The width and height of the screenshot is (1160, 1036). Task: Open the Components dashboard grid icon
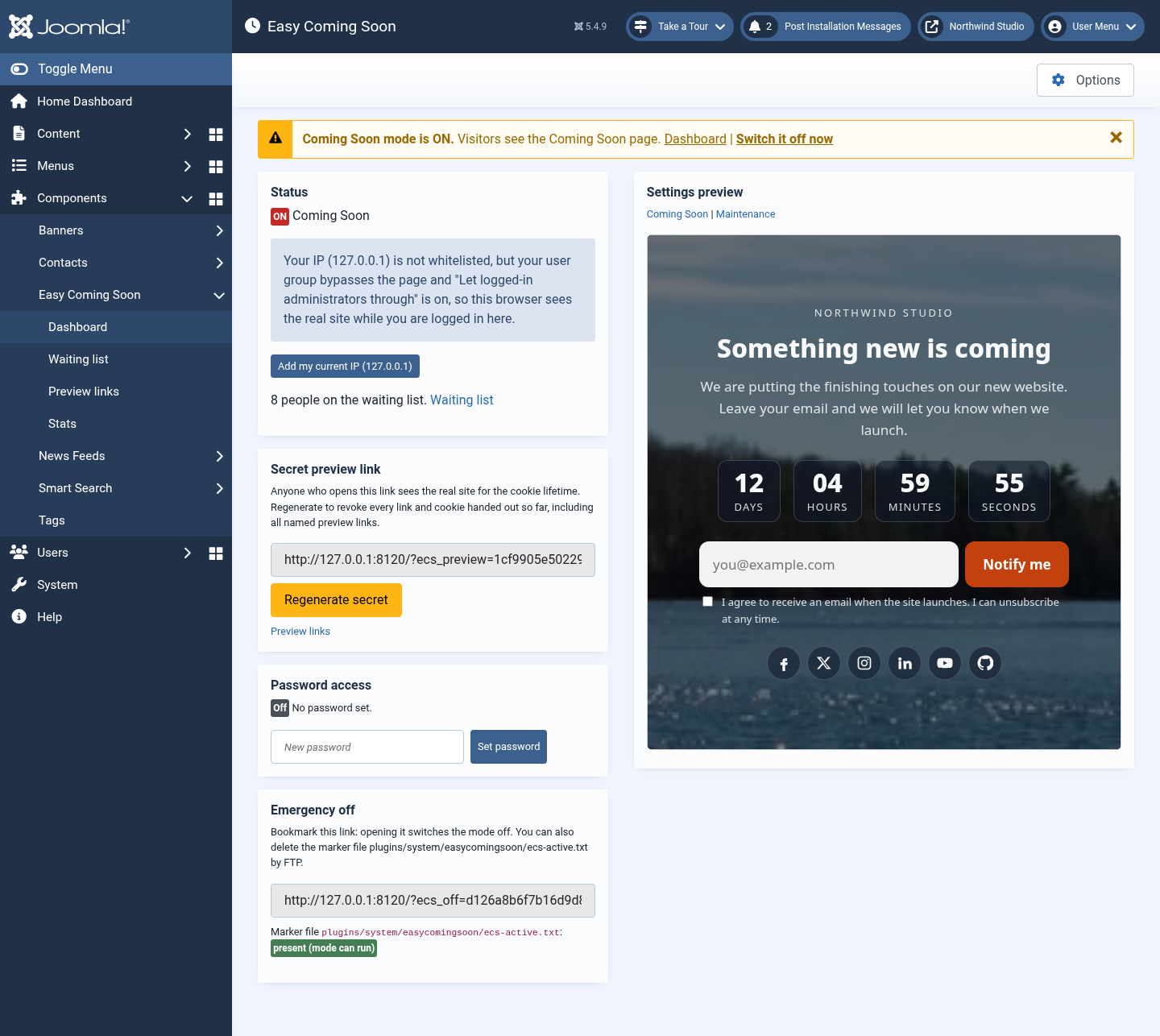216,198
